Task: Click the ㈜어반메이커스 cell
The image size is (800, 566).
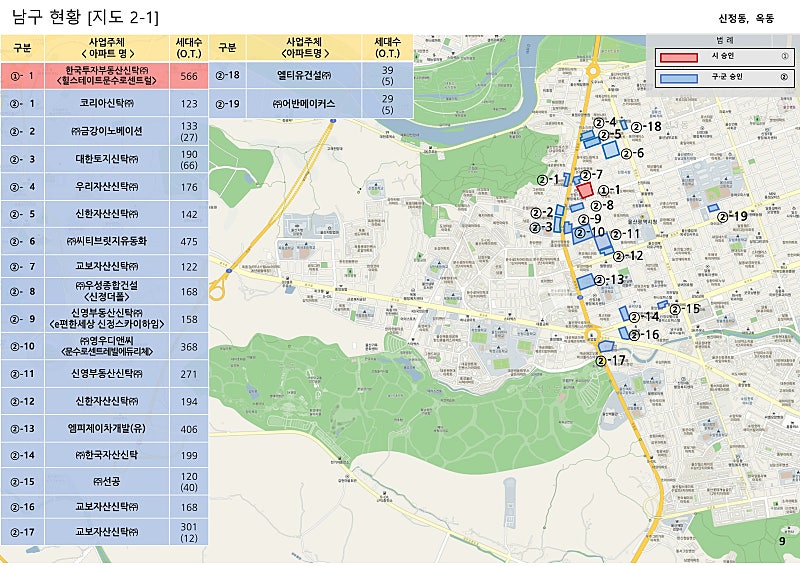Action: point(304,104)
